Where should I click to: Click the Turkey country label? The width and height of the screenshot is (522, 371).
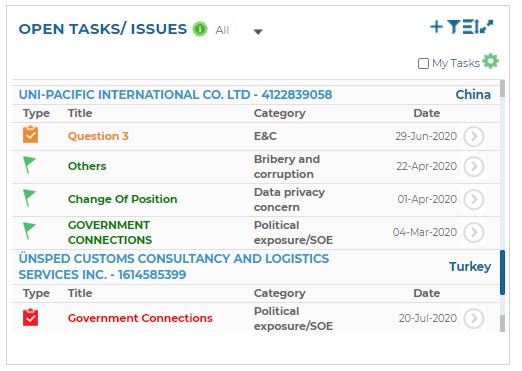pos(470,267)
